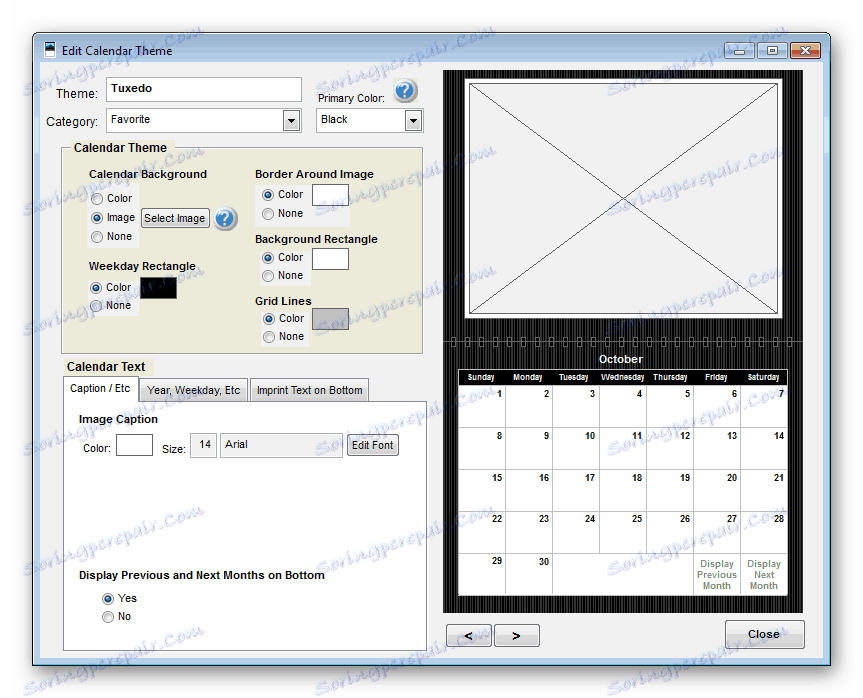This screenshot has width=863, height=698.
Task: Pick Grid Lines gray color swatch
Action: coord(330,319)
